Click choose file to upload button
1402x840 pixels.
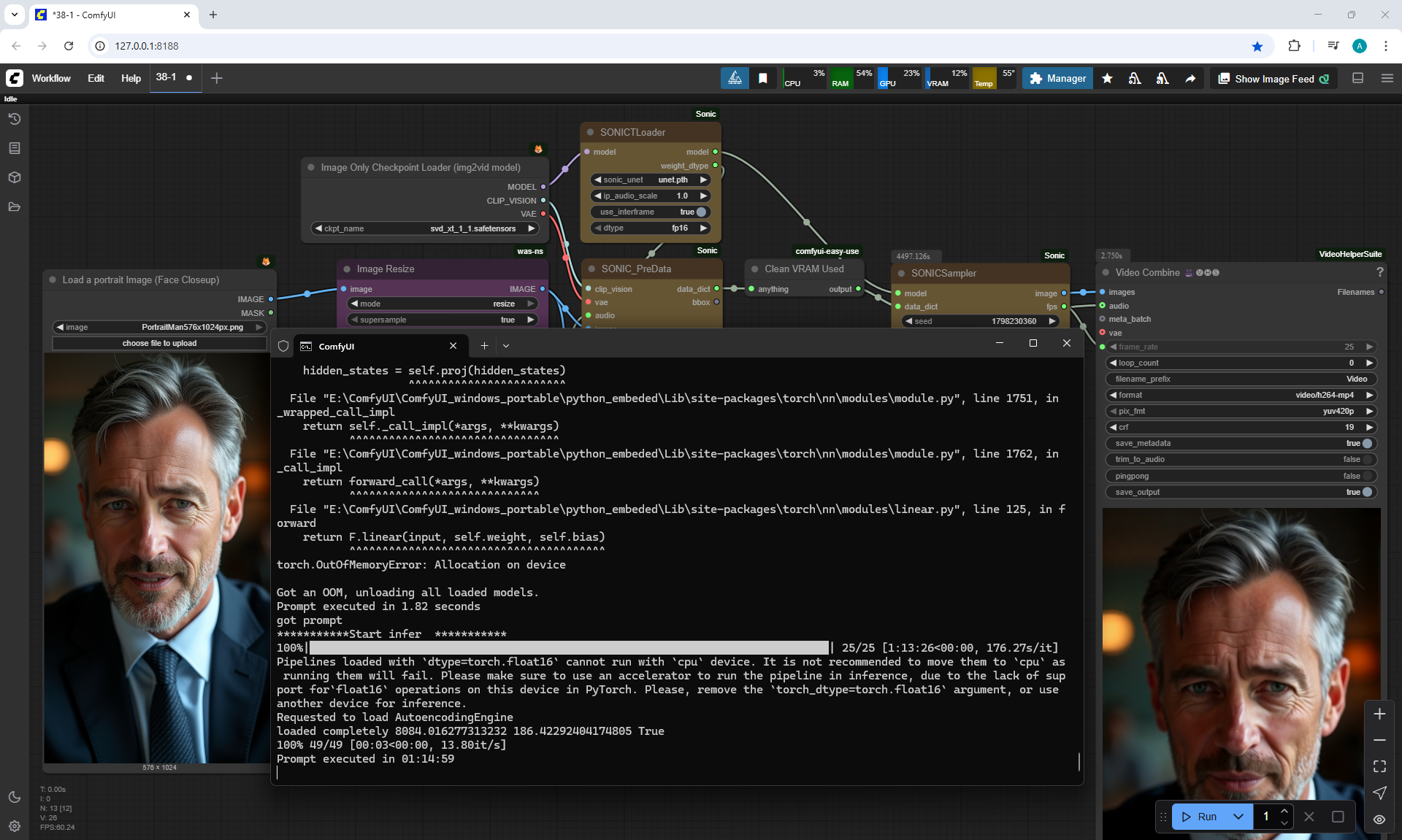pos(159,343)
